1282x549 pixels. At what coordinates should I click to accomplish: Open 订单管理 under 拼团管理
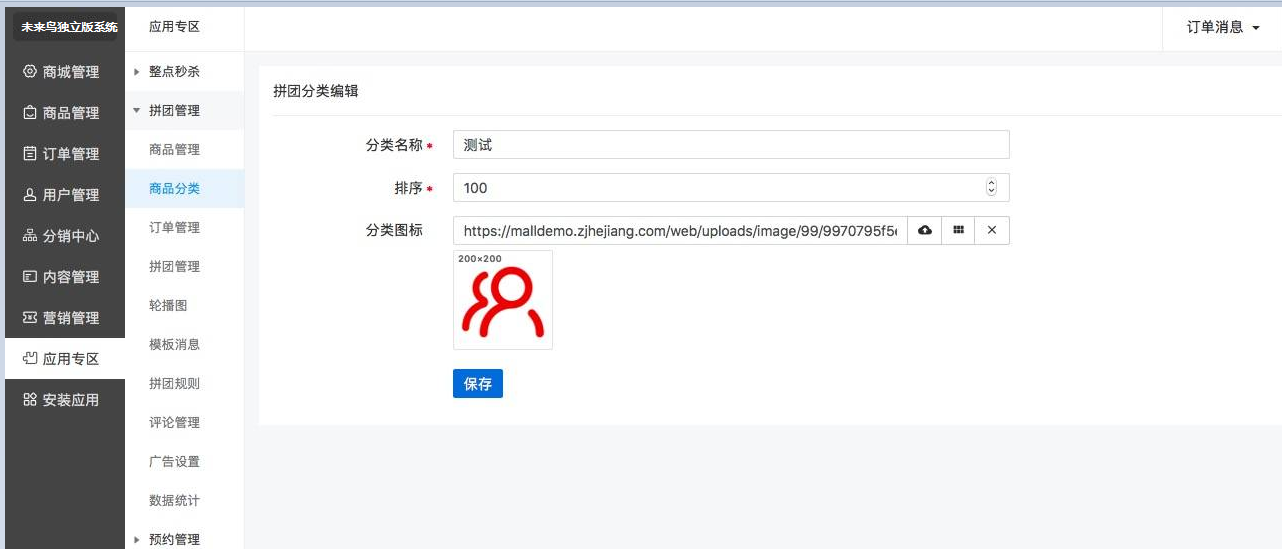[x=184, y=228]
